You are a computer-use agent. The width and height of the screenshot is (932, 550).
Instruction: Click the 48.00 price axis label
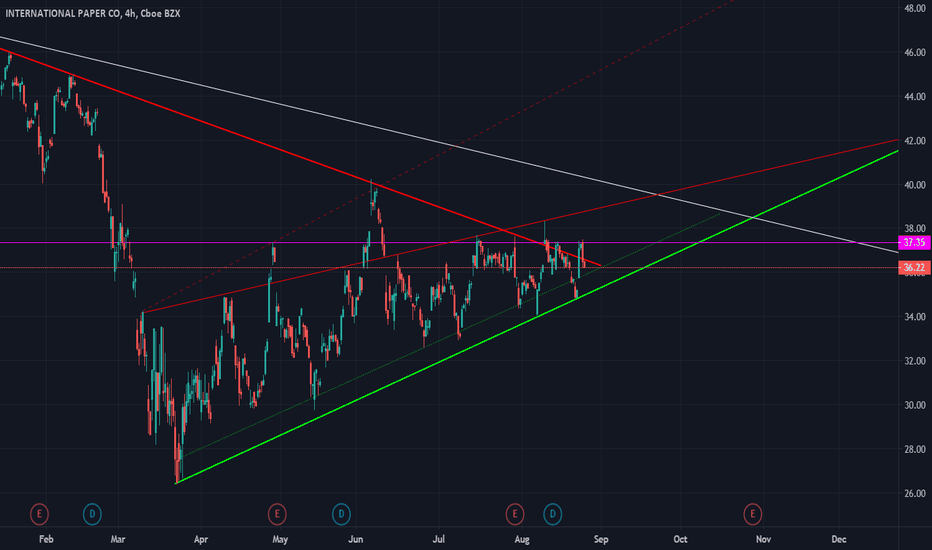point(915,8)
